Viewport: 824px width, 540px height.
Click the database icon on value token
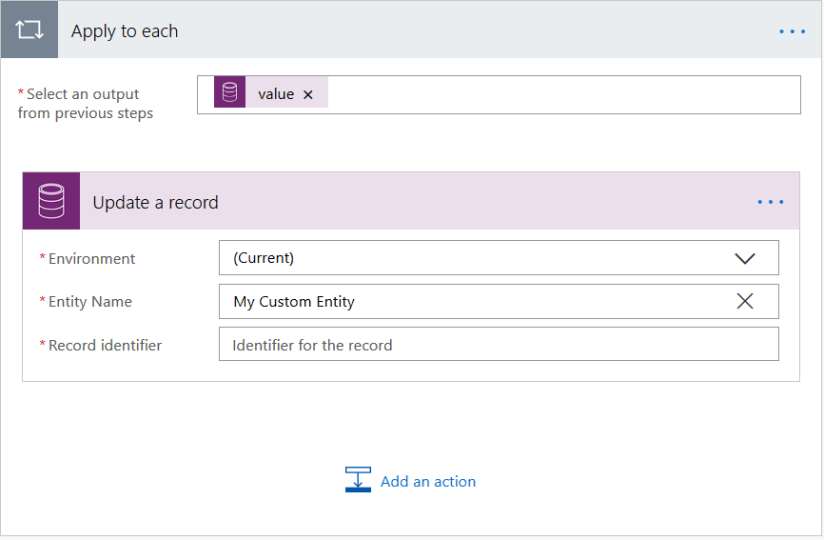click(x=230, y=92)
